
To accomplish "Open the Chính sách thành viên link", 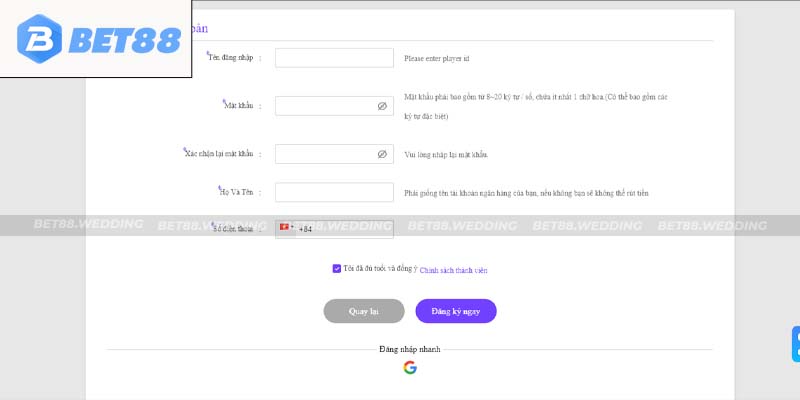I will click(x=453, y=270).
